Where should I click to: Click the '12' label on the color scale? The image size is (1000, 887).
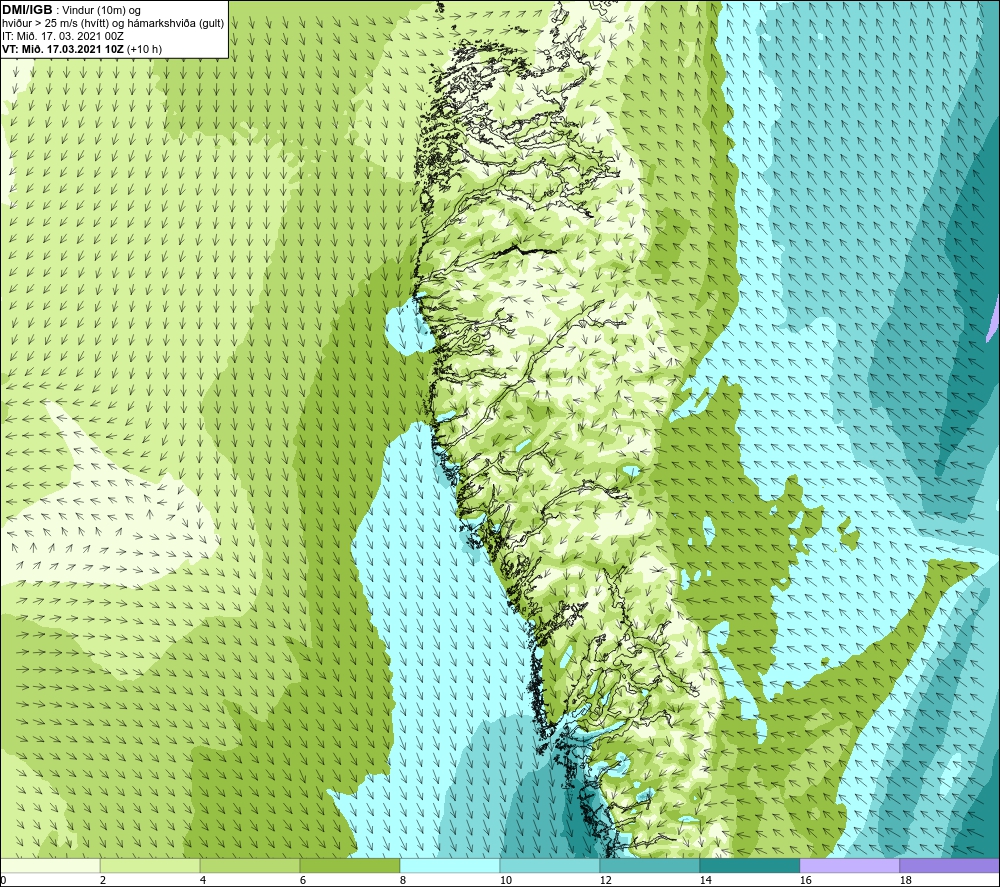(x=605, y=880)
